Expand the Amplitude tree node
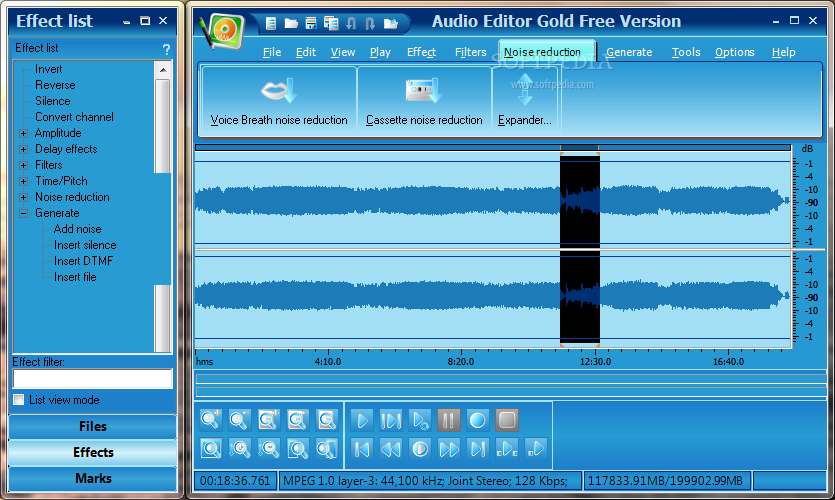 click(23, 133)
